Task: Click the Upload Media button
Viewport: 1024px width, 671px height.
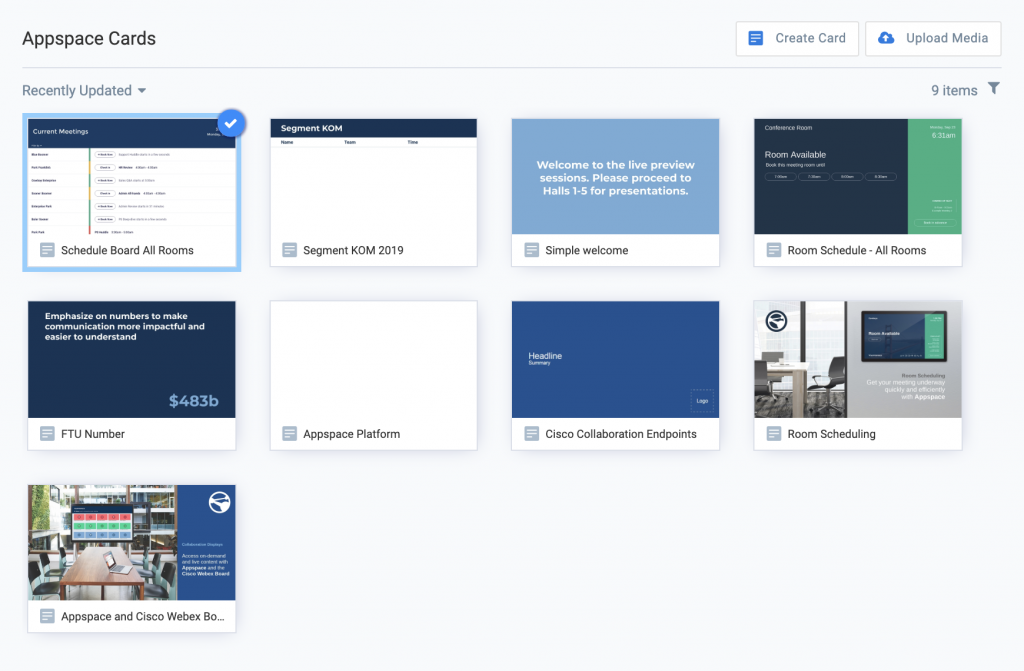Action: [933, 39]
